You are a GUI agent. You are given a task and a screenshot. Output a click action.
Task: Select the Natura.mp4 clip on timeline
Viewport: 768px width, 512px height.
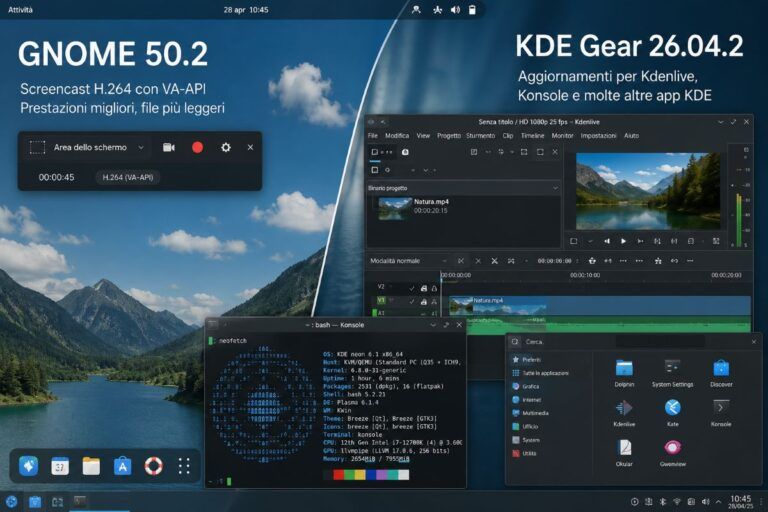[x=600, y=306]
